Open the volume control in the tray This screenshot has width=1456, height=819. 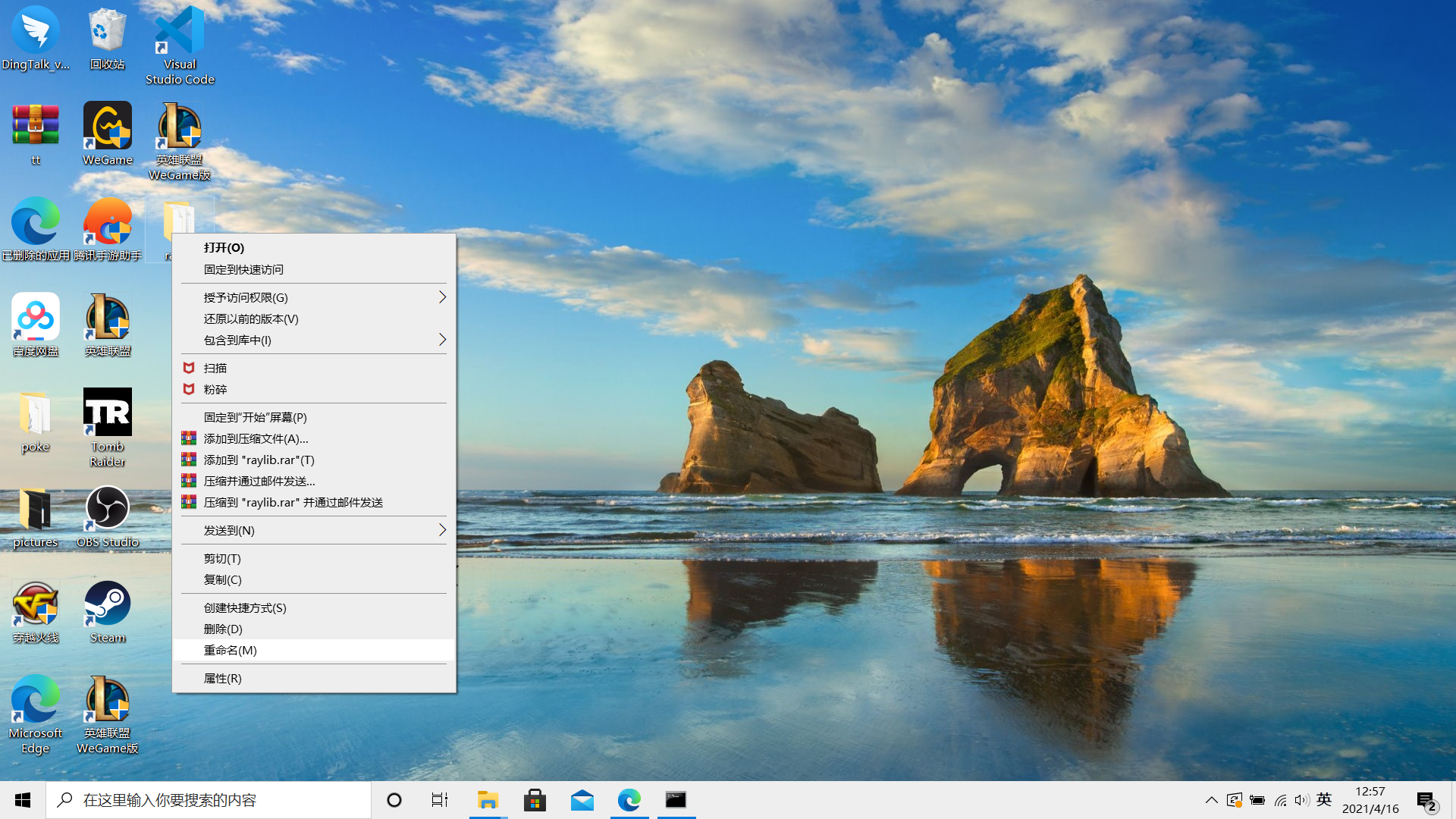(x=1301, y=800)
